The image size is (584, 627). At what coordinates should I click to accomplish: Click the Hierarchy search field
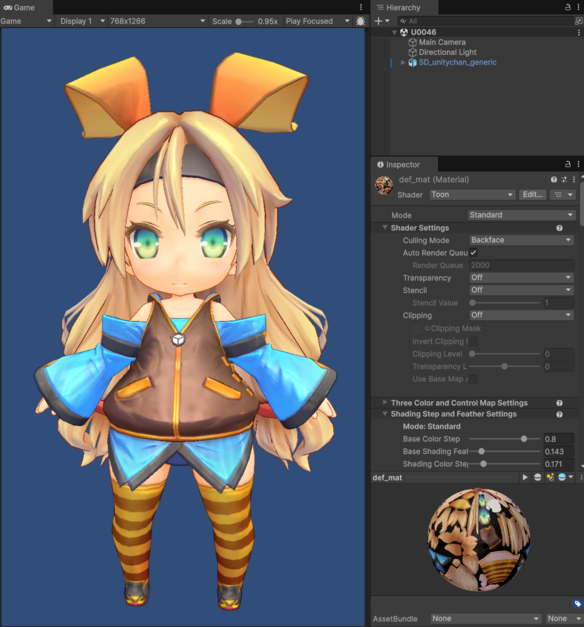[x=485, y=21]
